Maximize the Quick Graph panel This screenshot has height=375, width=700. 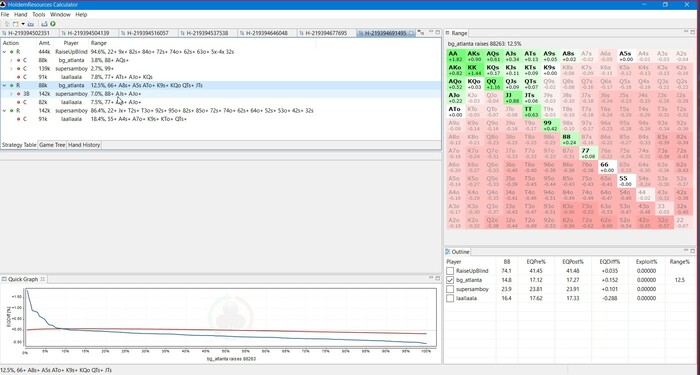(438, 278)
